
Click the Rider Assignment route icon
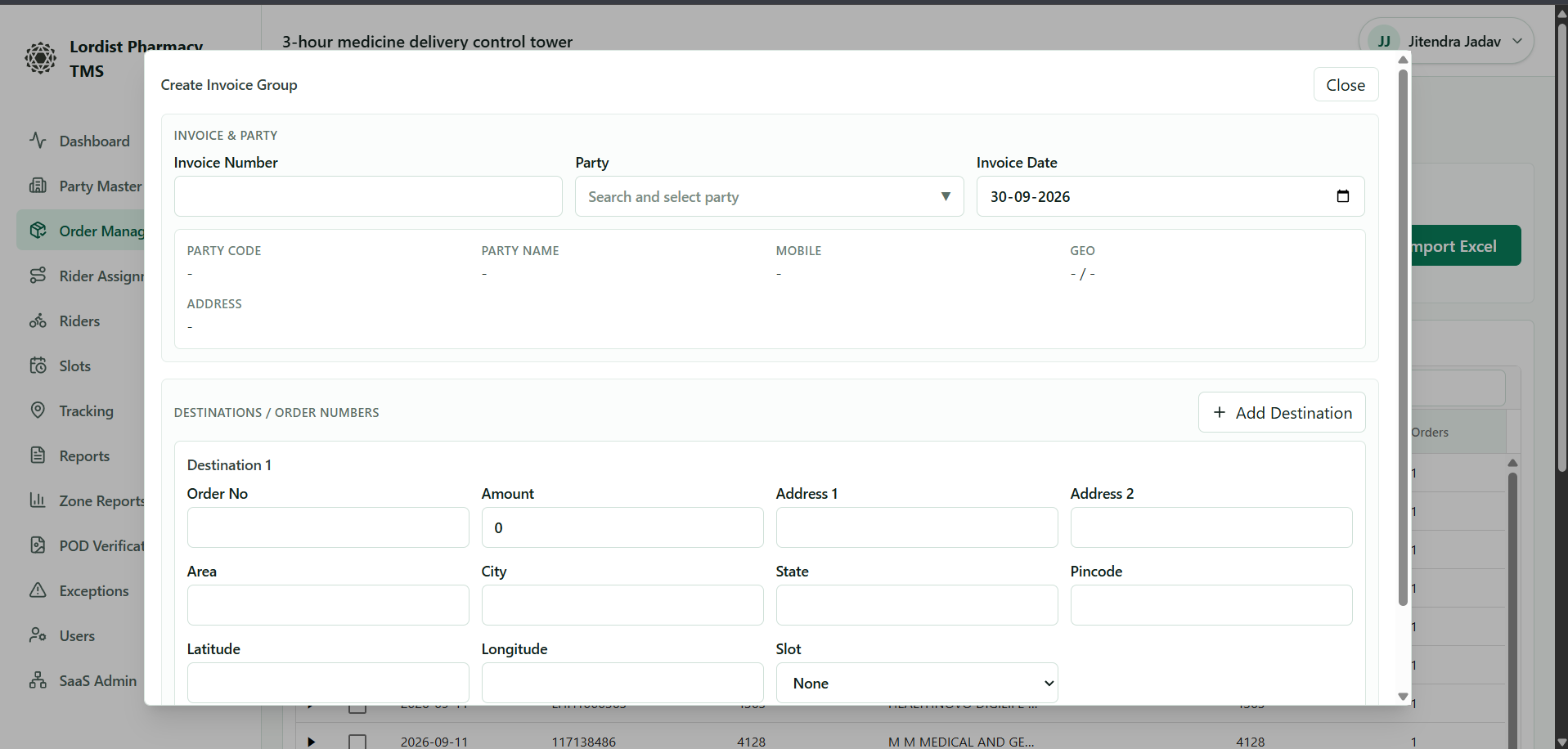(x=38, y=276)
